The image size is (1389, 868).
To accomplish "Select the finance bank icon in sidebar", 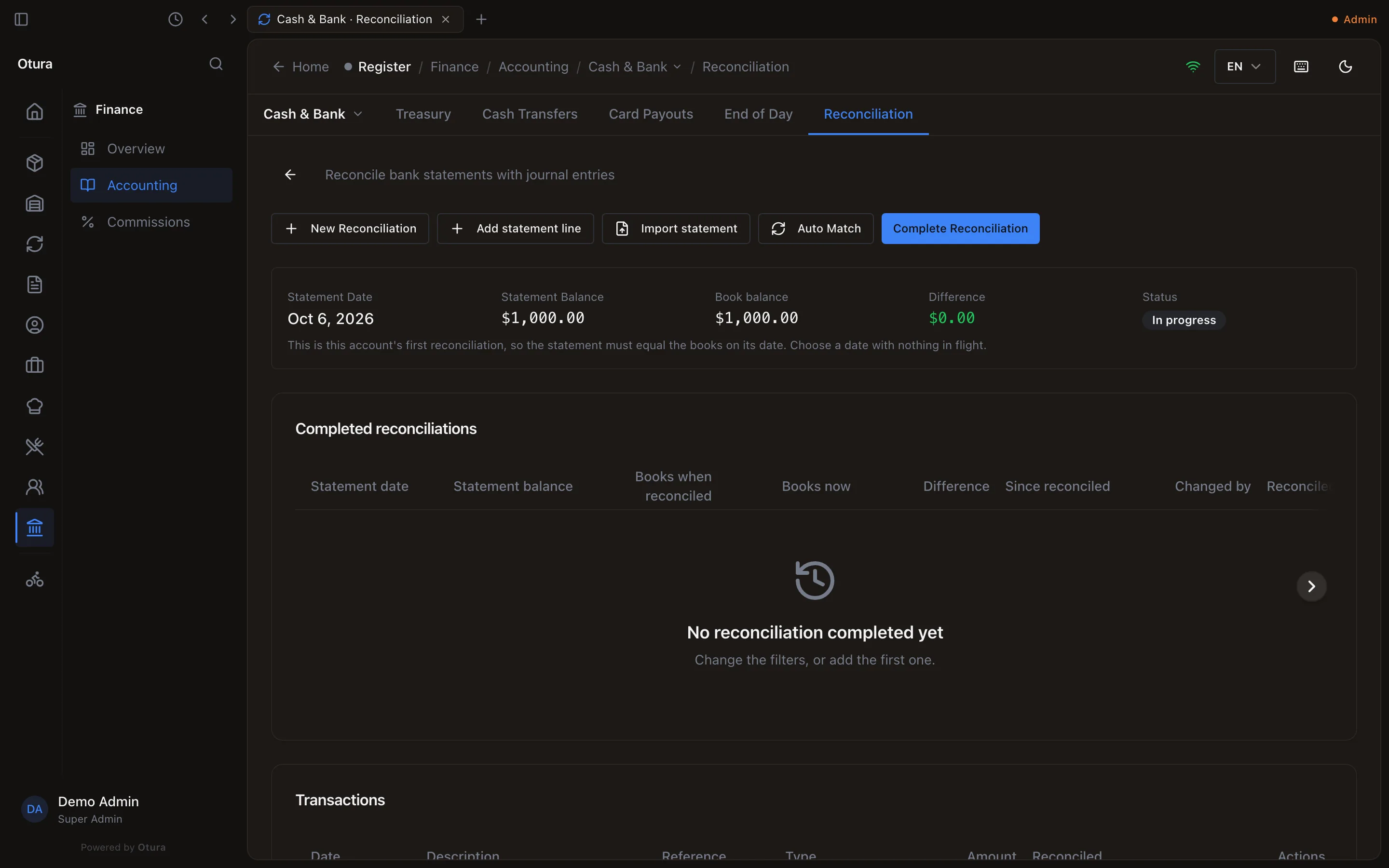I will pyautogui.click(x=34, y=528).
